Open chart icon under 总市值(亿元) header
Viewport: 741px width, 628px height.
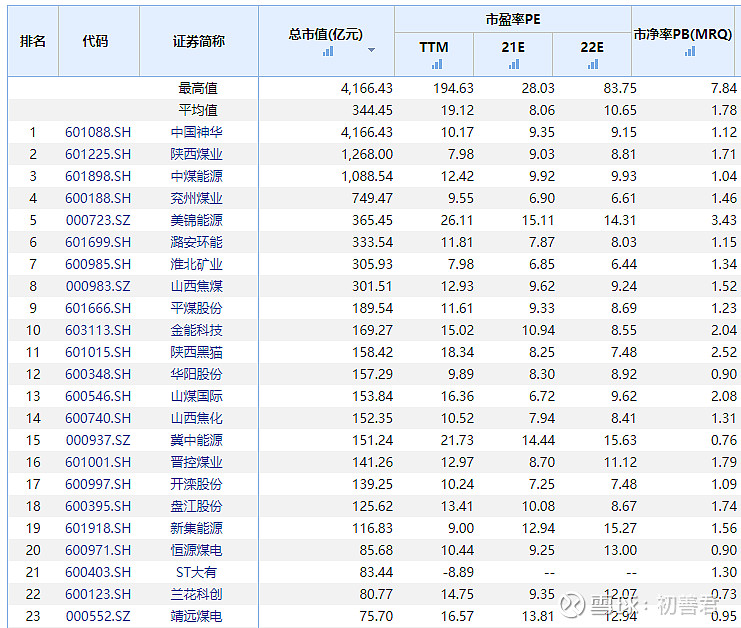[328, 52]
